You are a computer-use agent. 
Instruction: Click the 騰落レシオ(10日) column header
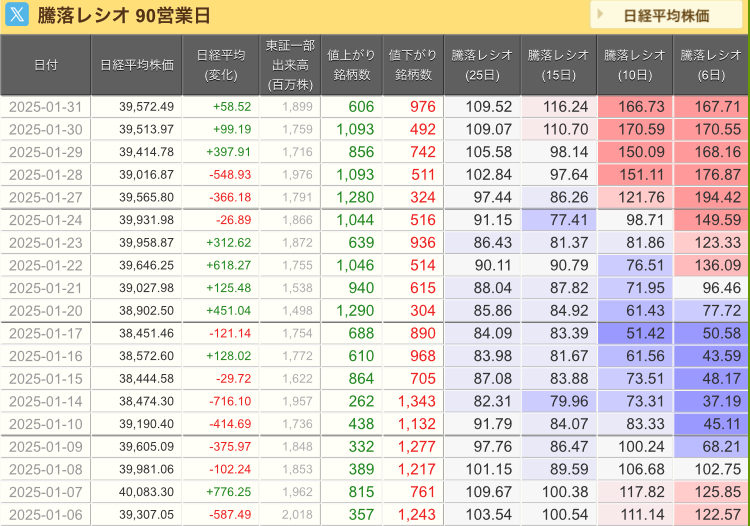pyautogui.click(x=635, y=65)
